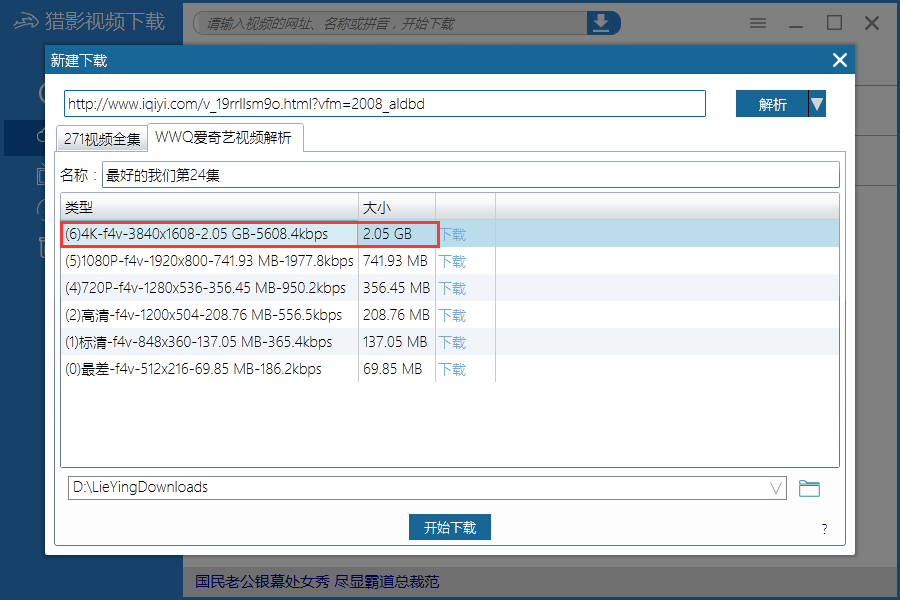Screen dimensions: 900x600
Task: Click the 137.05 MB size cell
Action: [397, 342]
